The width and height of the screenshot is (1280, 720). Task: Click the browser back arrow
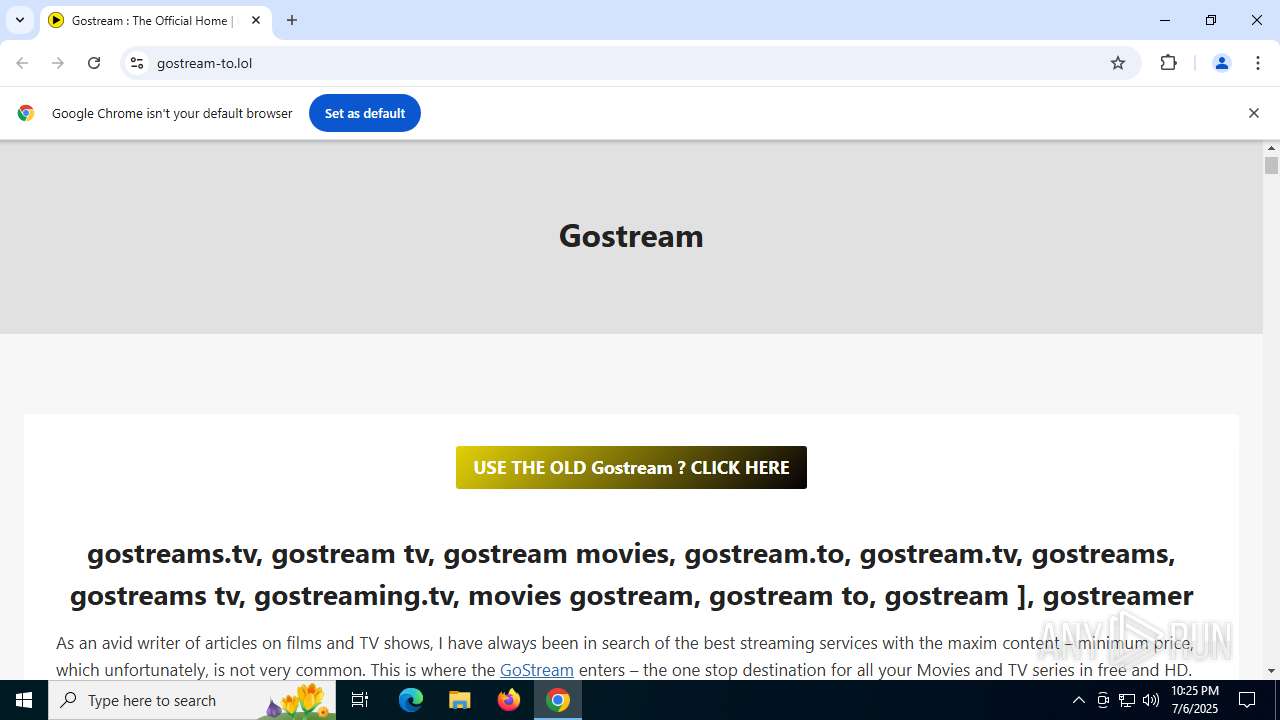pos(22,63)
